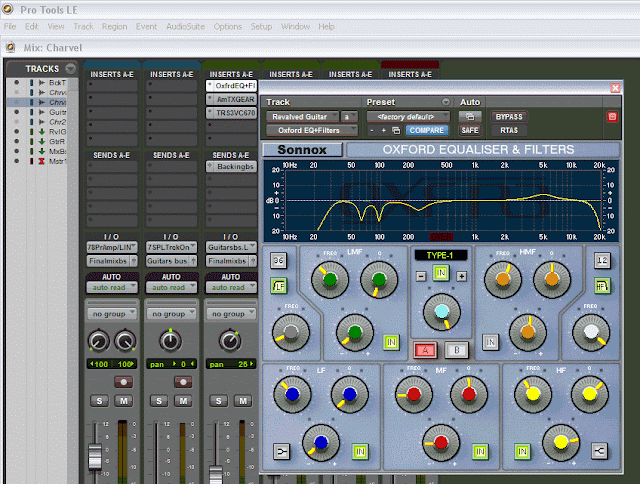Click the SAFE button
The width and height of the screenshot is (640, 484).
[x=470, y=130]
